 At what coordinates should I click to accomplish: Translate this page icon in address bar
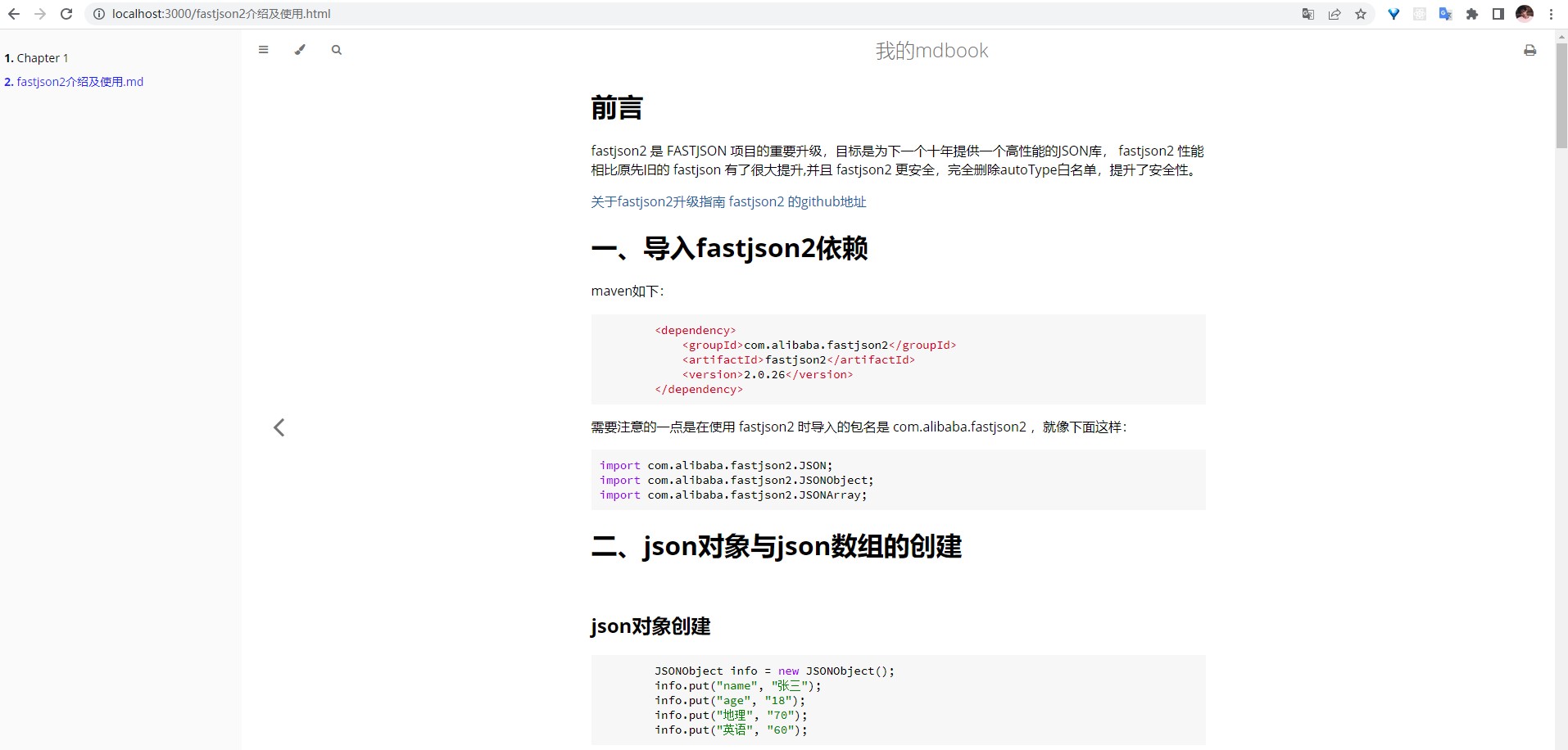click(1308, 14)
